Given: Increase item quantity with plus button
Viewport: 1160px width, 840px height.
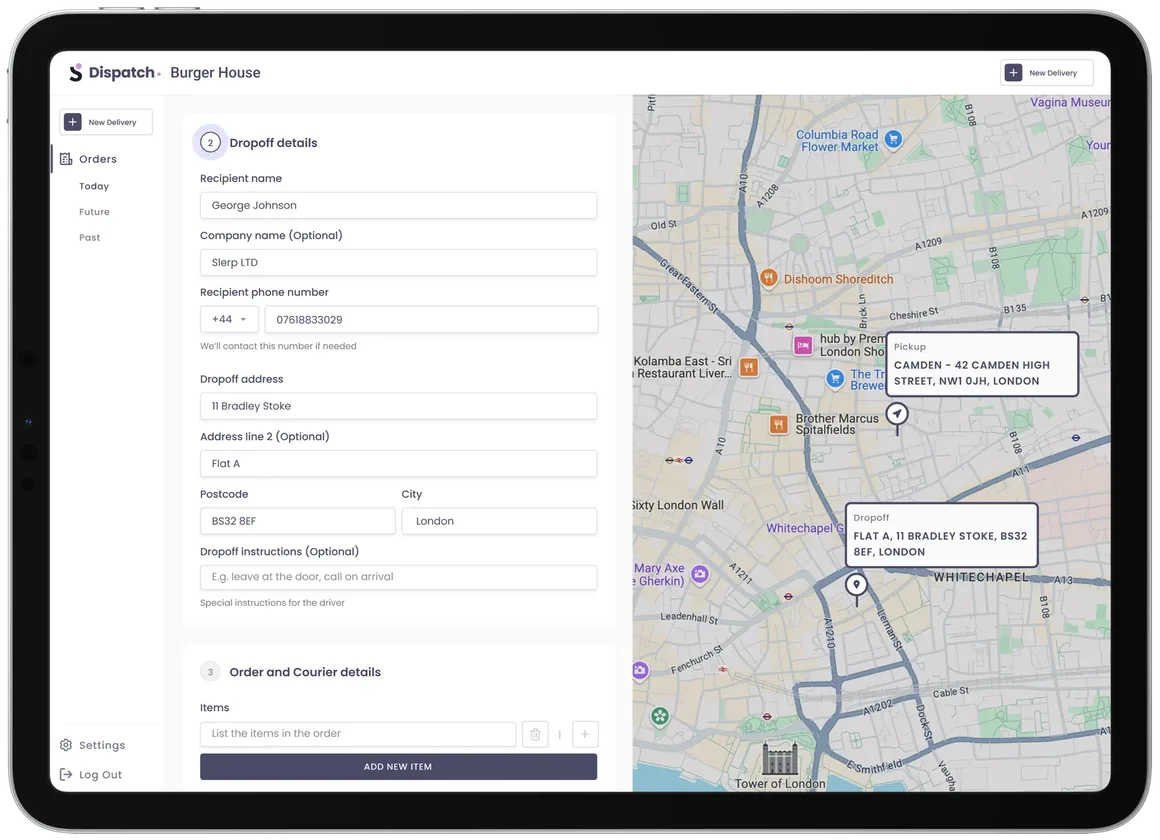Looking at the screenshot, I should coord(584,734).
